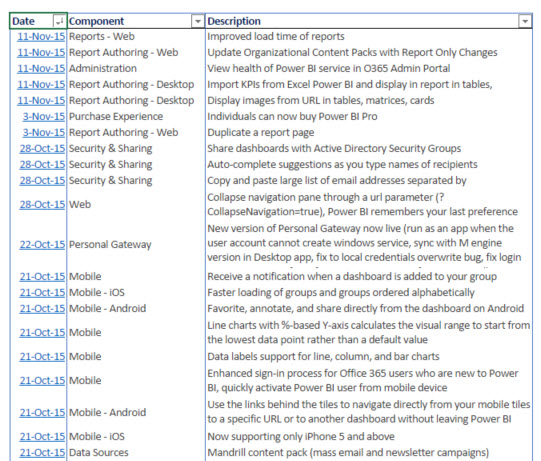Select cell 'New version of Personal Gateway now live'

[x=369, y=245]
